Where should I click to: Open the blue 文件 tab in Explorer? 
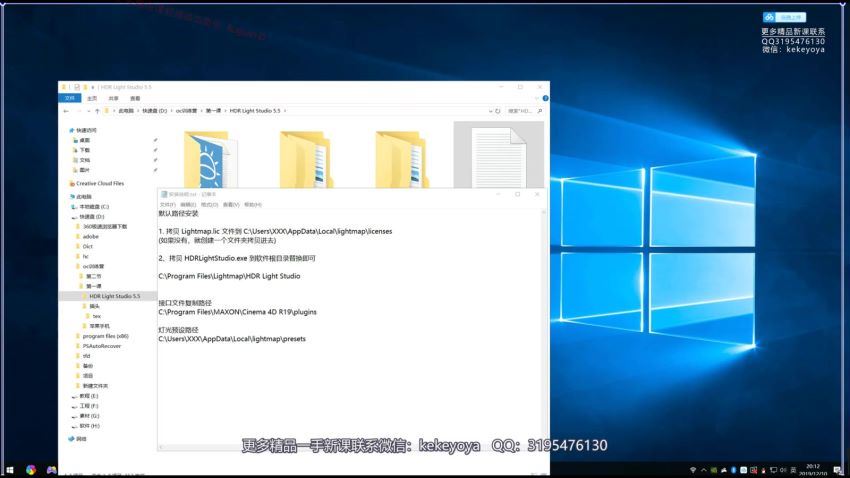69,98
